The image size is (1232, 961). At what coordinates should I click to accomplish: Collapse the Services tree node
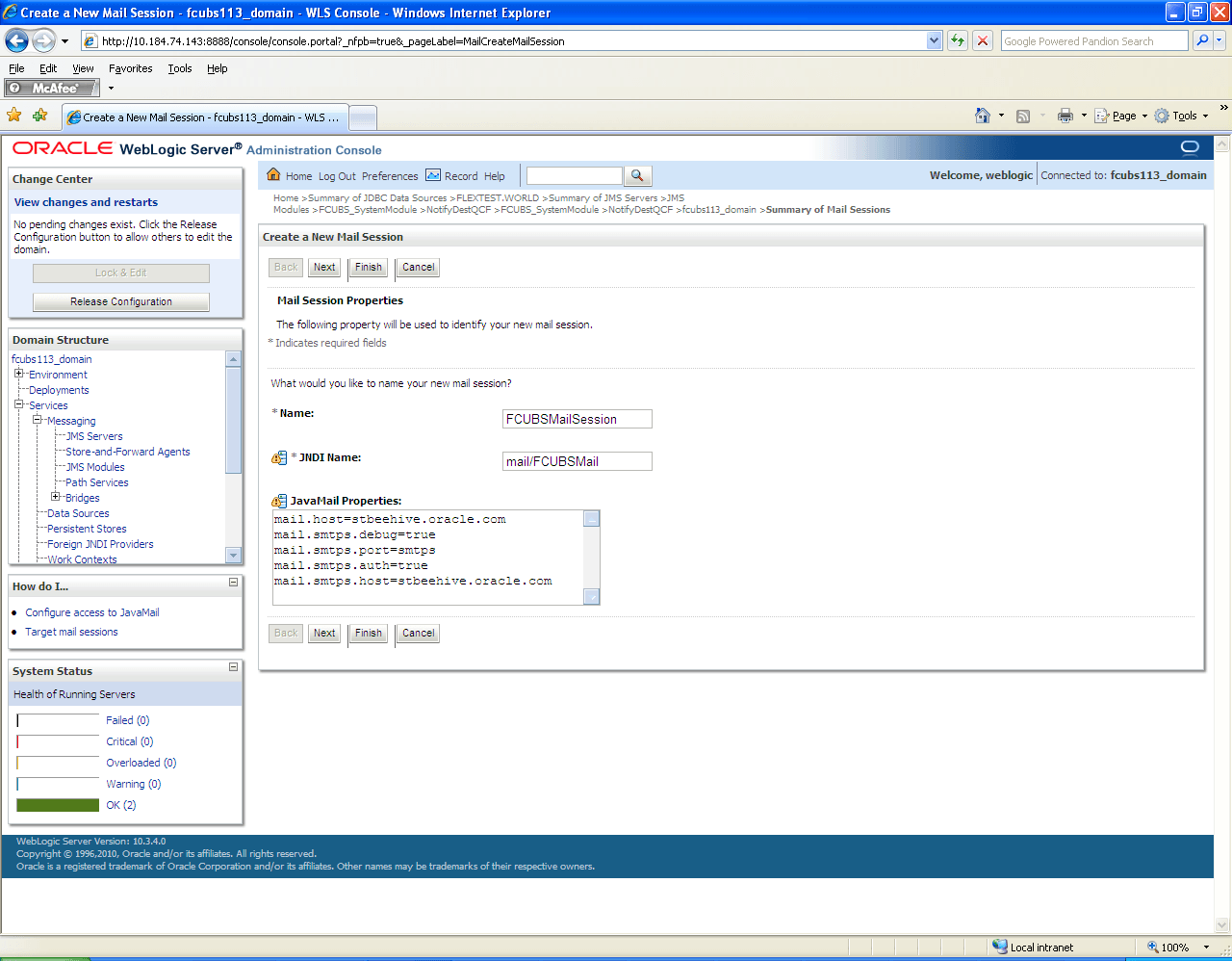click(x=18, y=404)
